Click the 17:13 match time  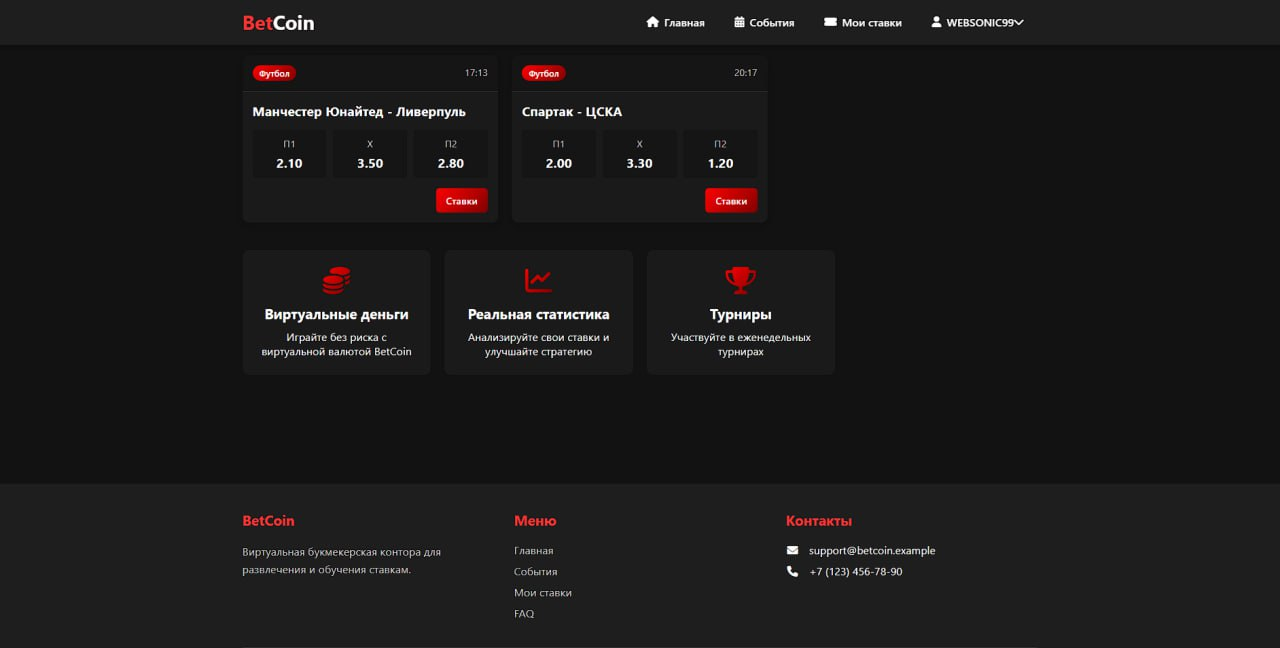click(x=476, y=73)
